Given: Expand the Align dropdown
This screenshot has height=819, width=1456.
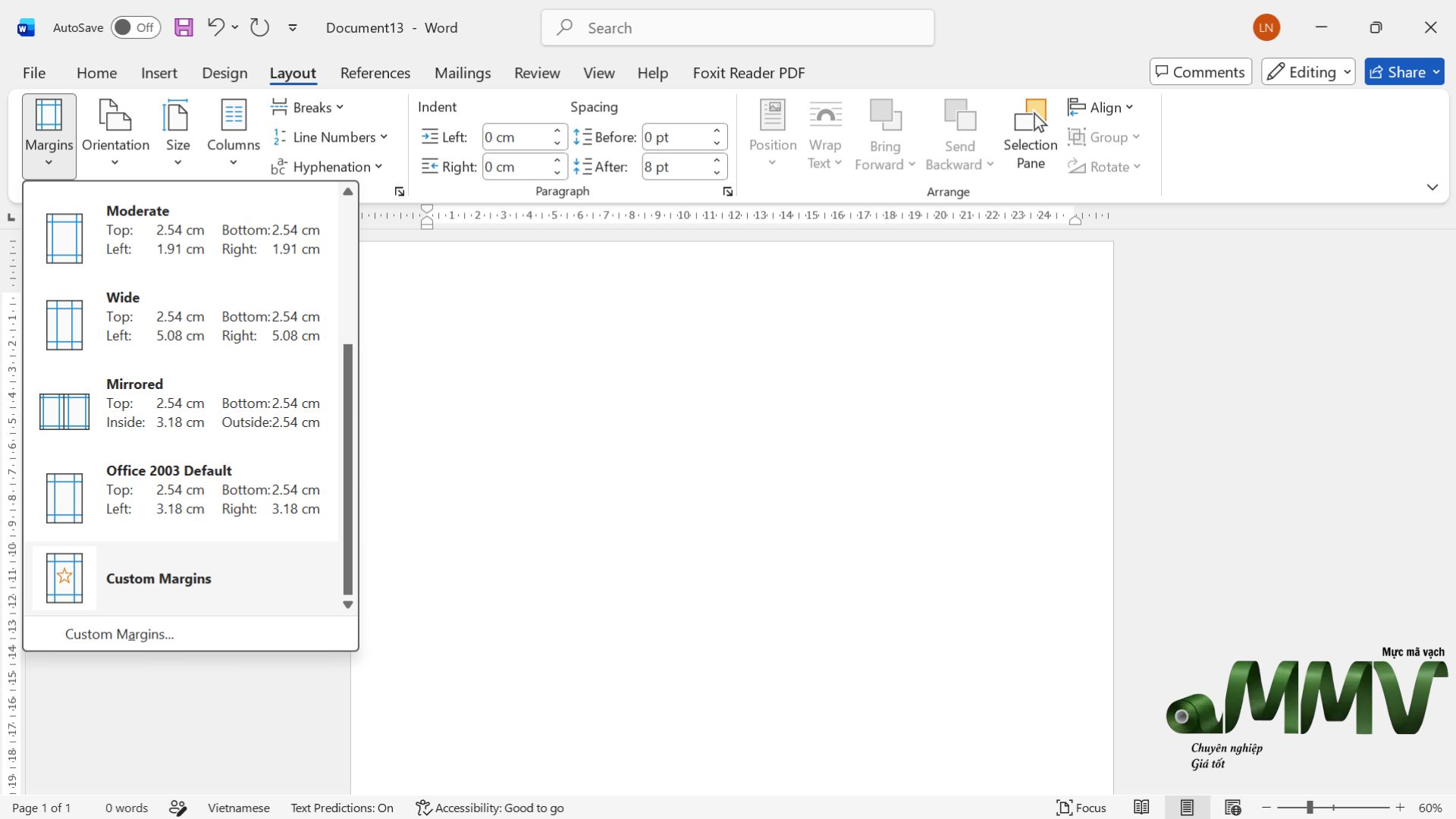Looking at the screenshot, I should [x=1100, y=108].
